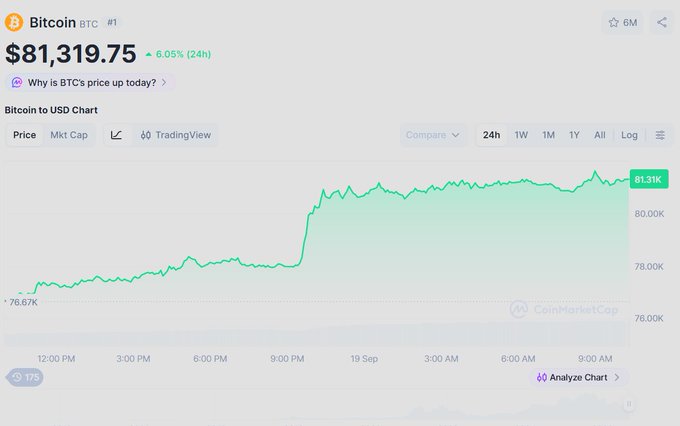Expand the Compare dropdown

pyautogui.click(x=433, y=135)
